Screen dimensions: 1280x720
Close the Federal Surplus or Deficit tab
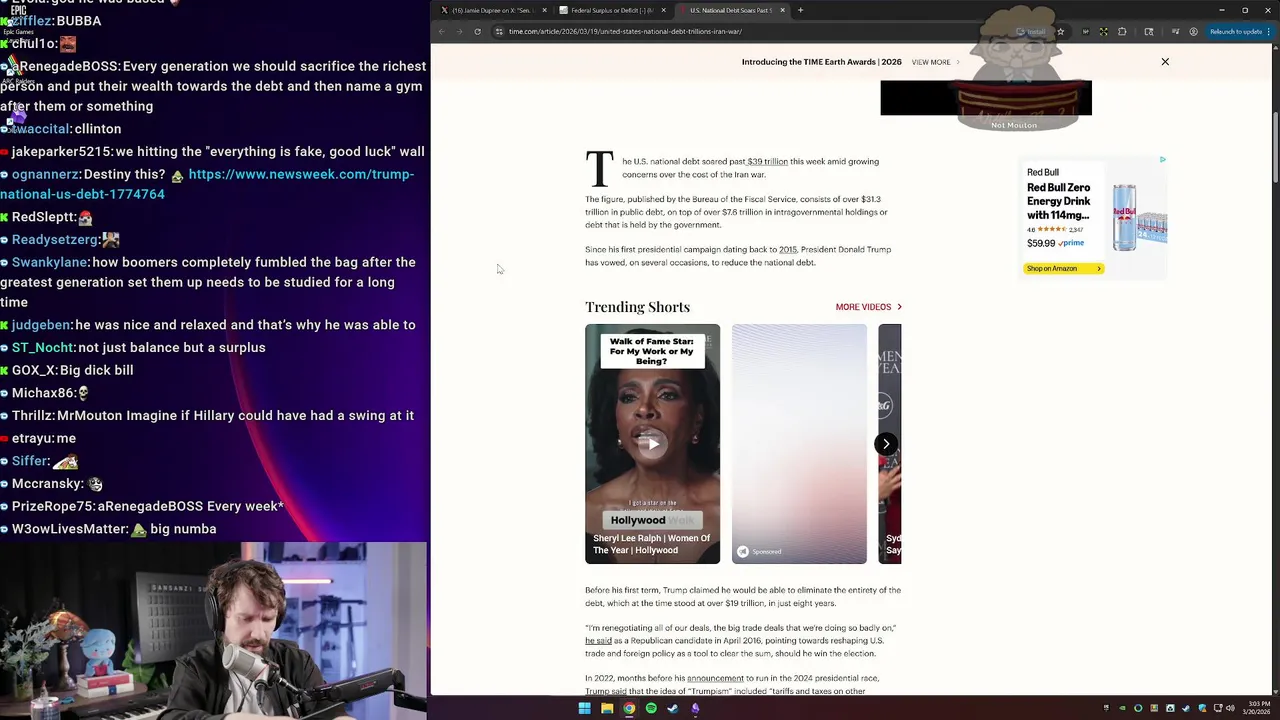click(663, 10)
